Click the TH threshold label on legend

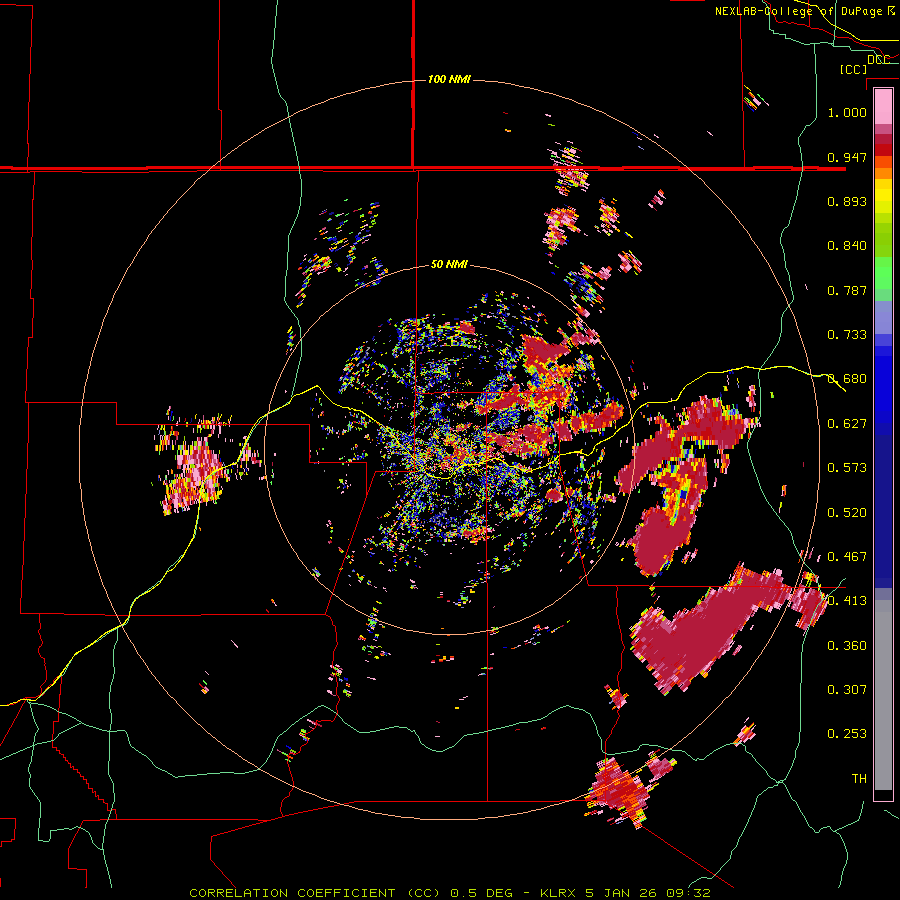(859, 779)
